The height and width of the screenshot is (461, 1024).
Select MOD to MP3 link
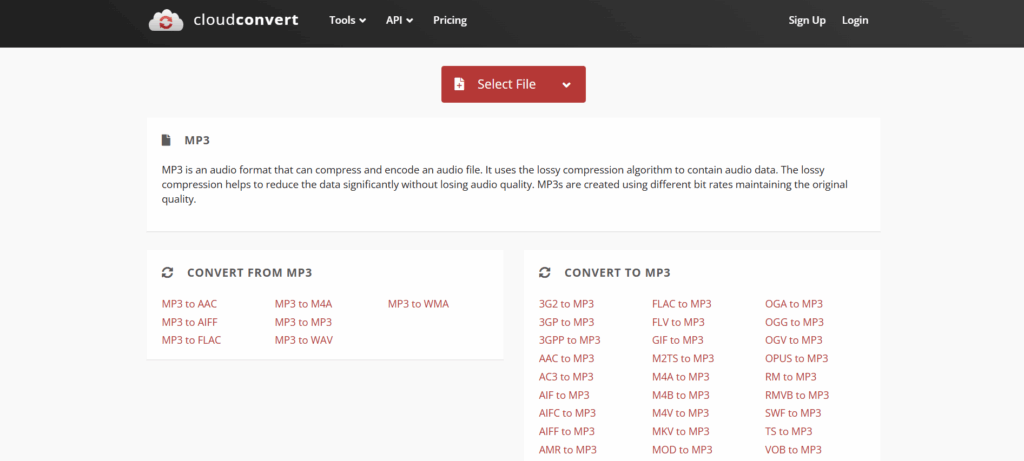tap(682, 450)
